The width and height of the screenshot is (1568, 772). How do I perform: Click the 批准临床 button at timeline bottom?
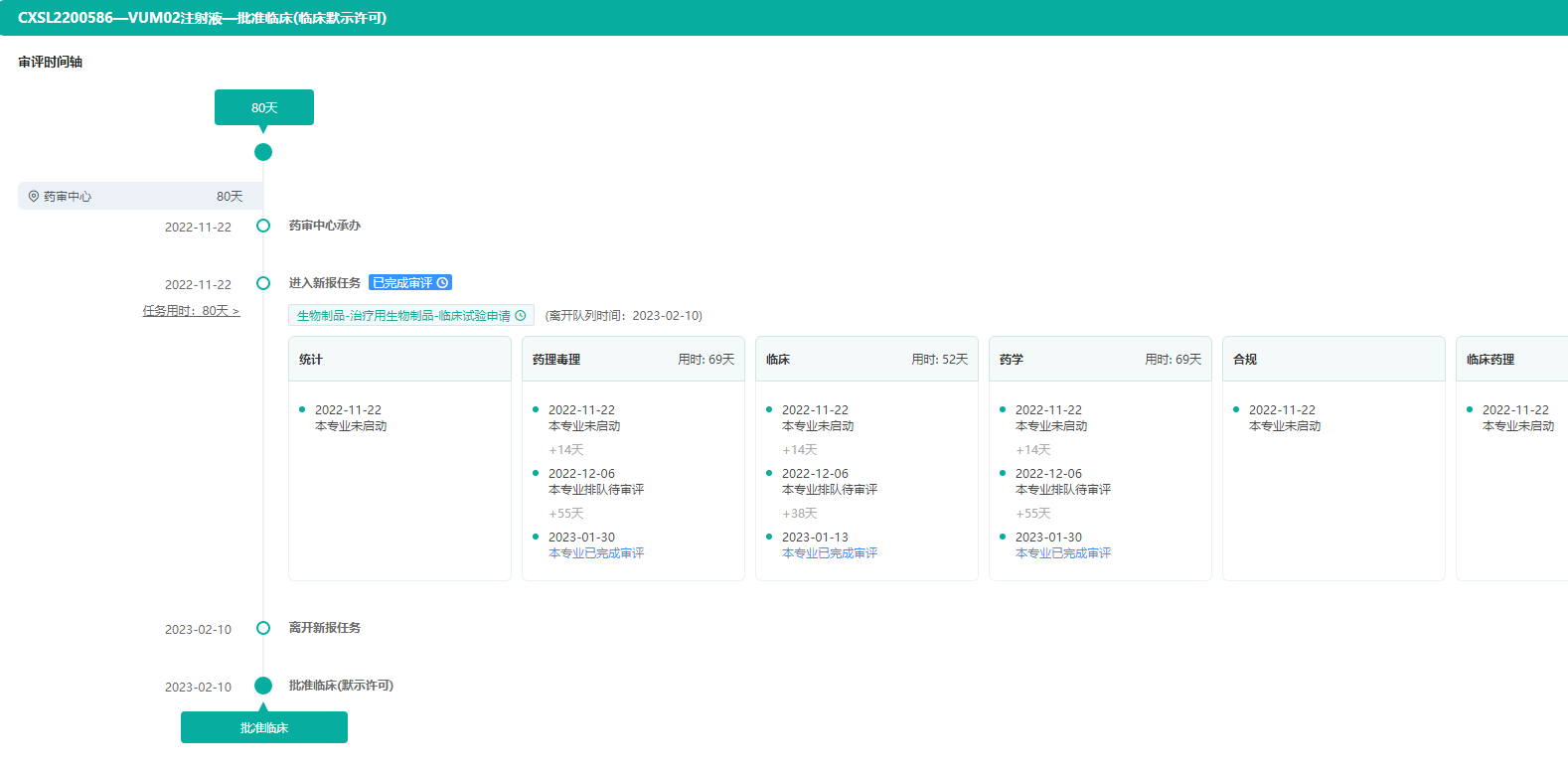(x=264, y=727)
